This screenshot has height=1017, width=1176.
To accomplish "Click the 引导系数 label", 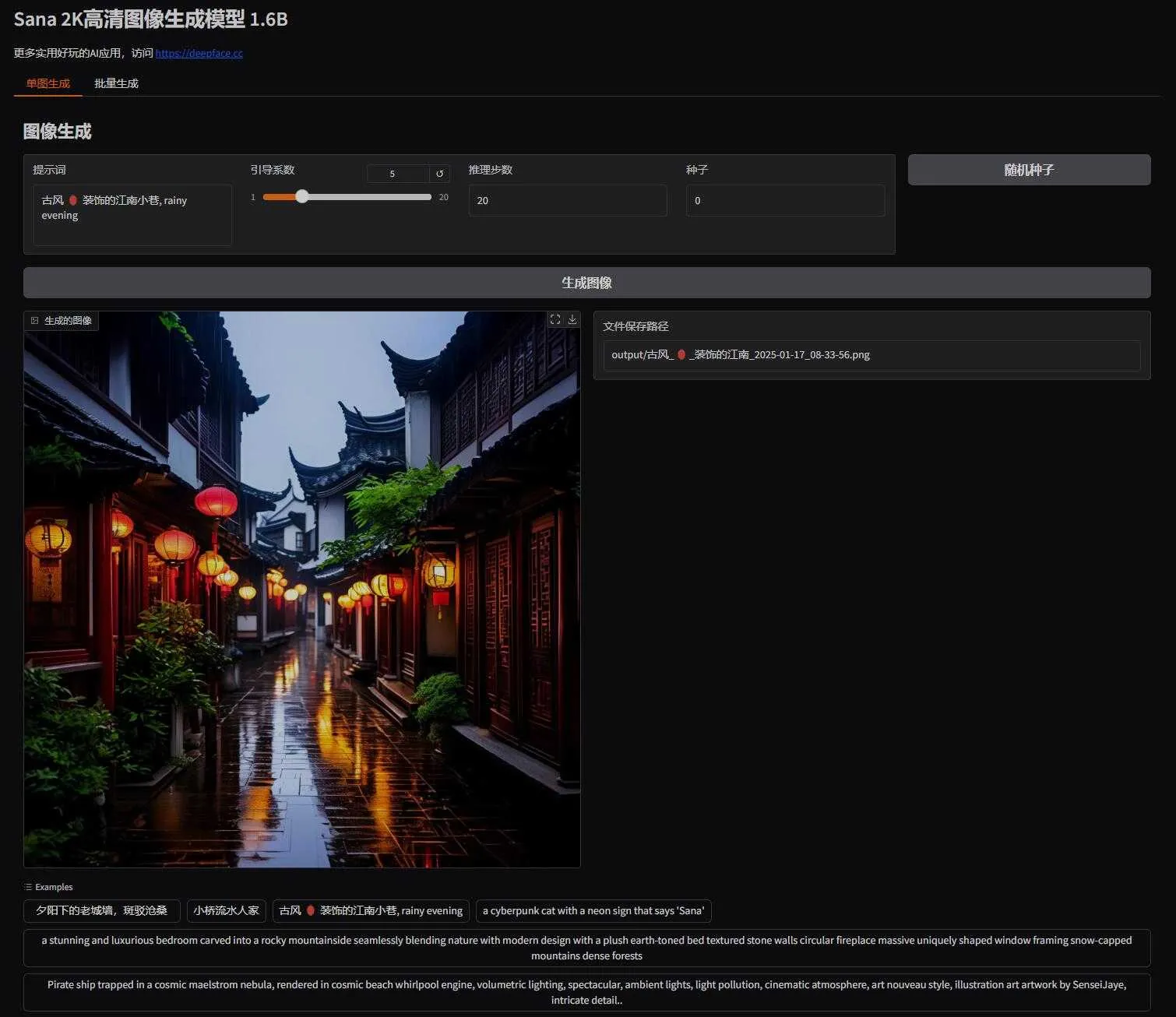I will (273, 170).
